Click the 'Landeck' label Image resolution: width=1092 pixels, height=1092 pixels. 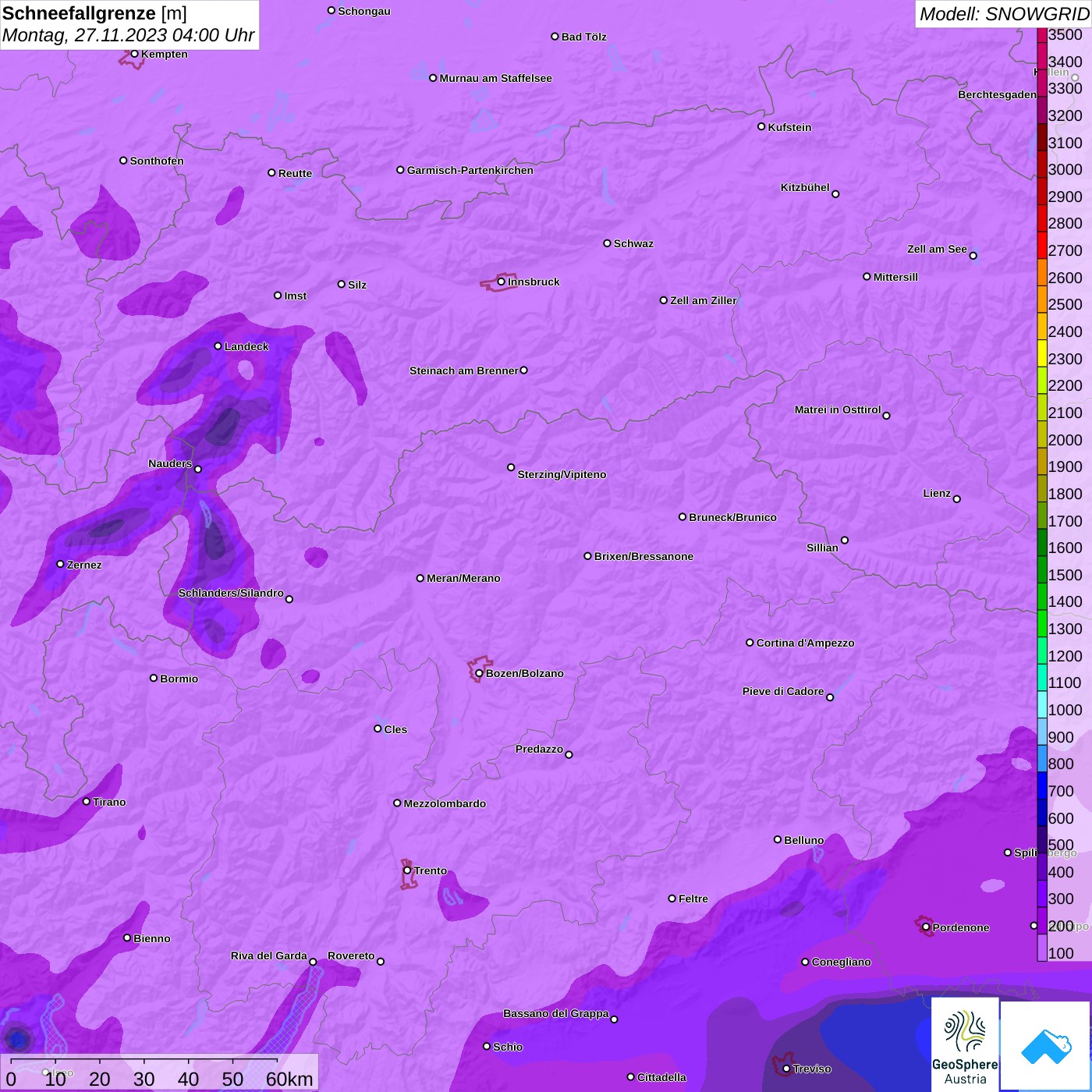[246, 346]
